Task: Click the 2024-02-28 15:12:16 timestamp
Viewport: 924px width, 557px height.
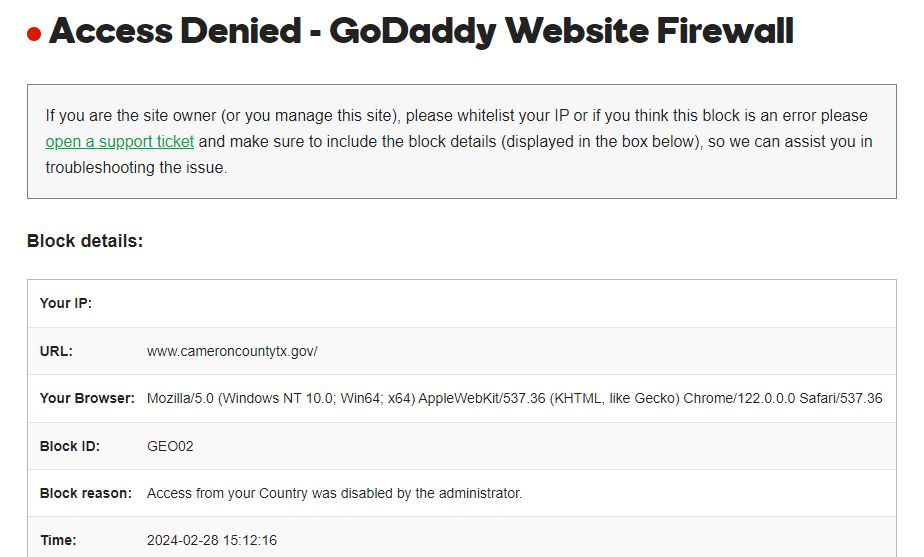Action: [212, 540]
